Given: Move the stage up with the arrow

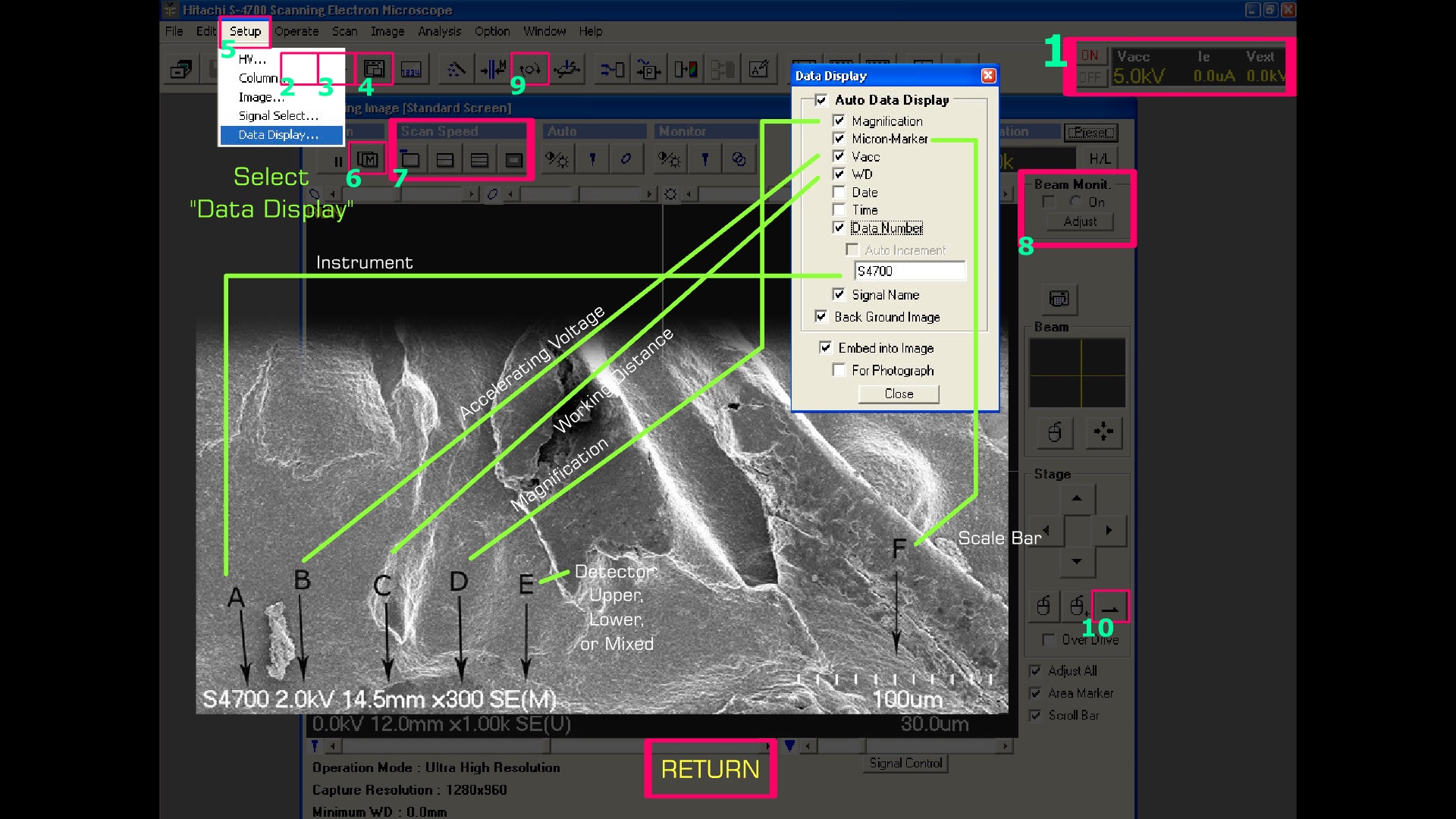Looking at the screenshot, I should pos(1077,499).
